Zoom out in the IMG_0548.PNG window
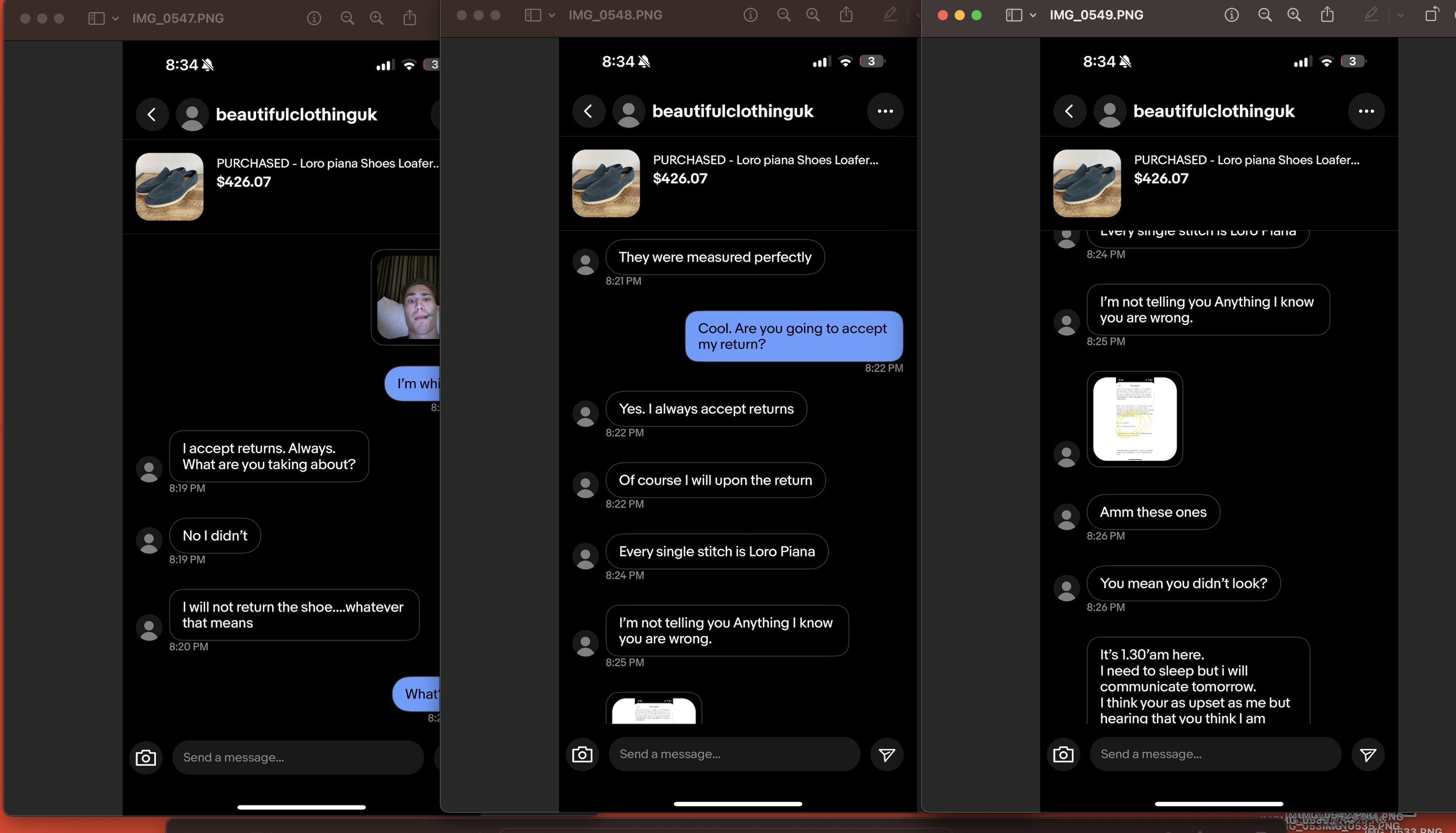 pos(784,15)
